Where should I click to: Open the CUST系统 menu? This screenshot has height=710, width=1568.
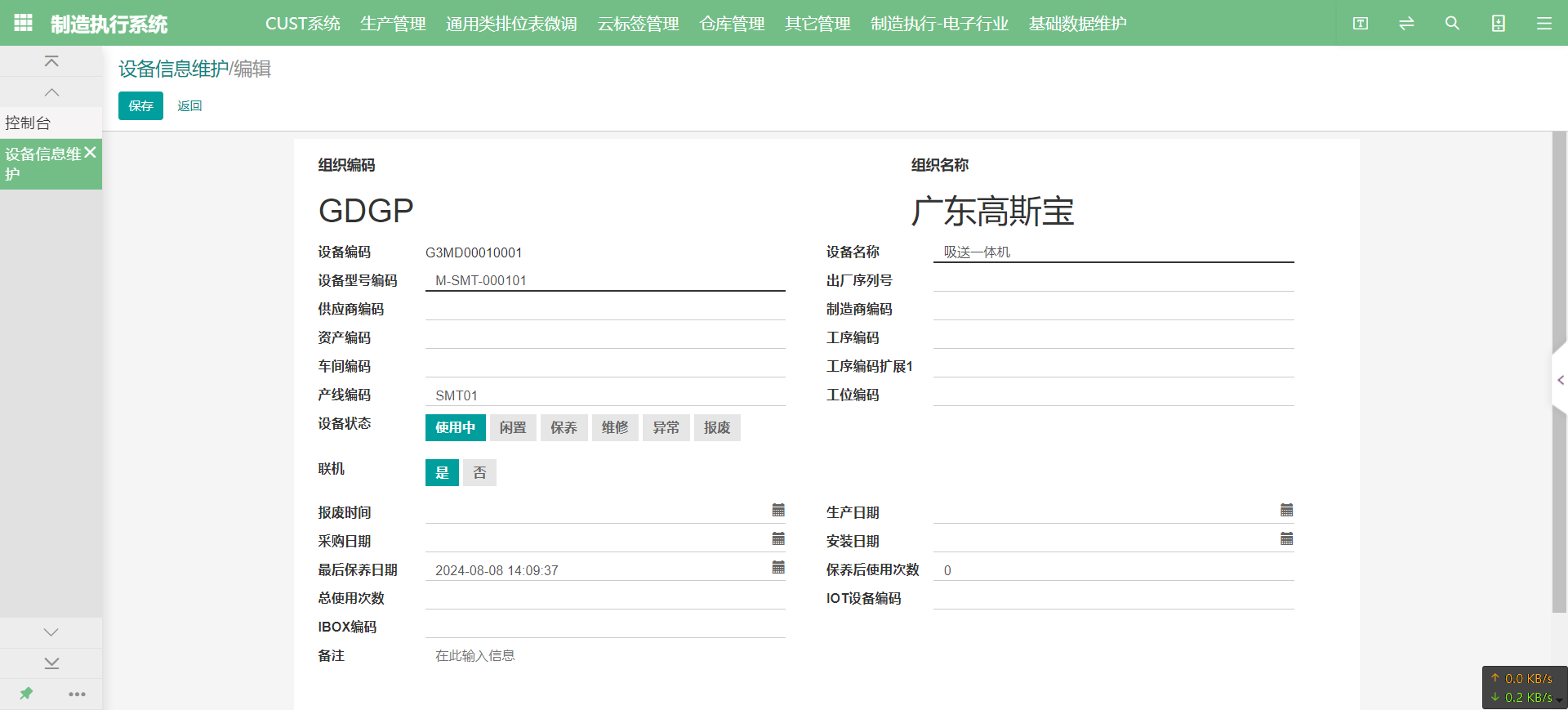[303, 24]
